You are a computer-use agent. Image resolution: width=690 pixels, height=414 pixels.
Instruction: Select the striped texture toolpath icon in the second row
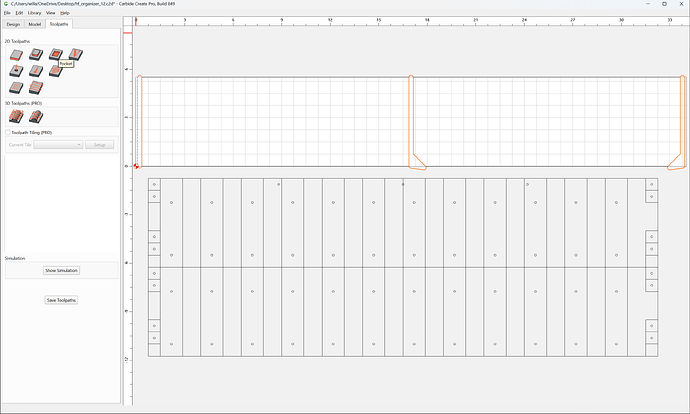click(x=56, y=71)
